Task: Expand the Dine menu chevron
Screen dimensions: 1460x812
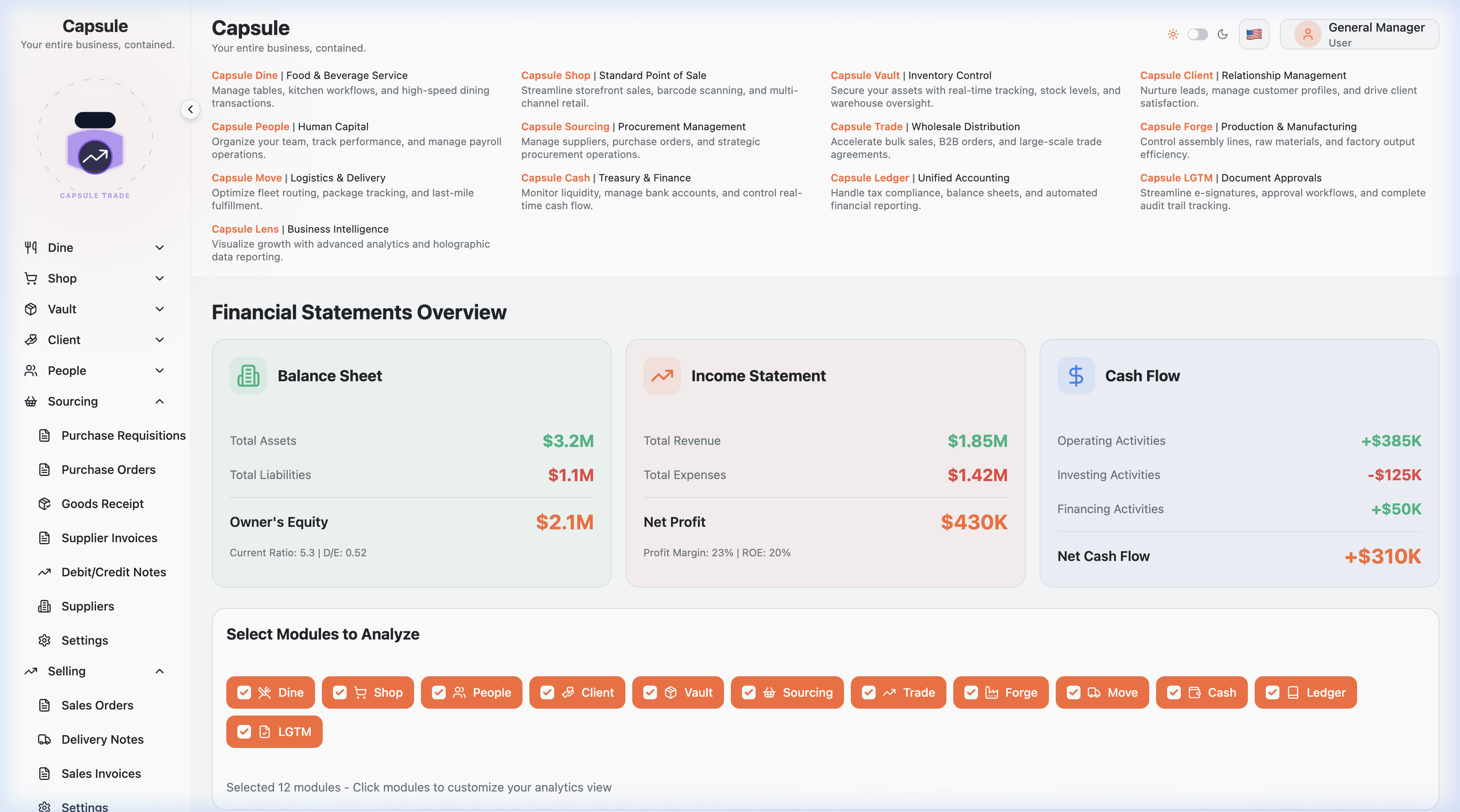Action: pos(160,248)
